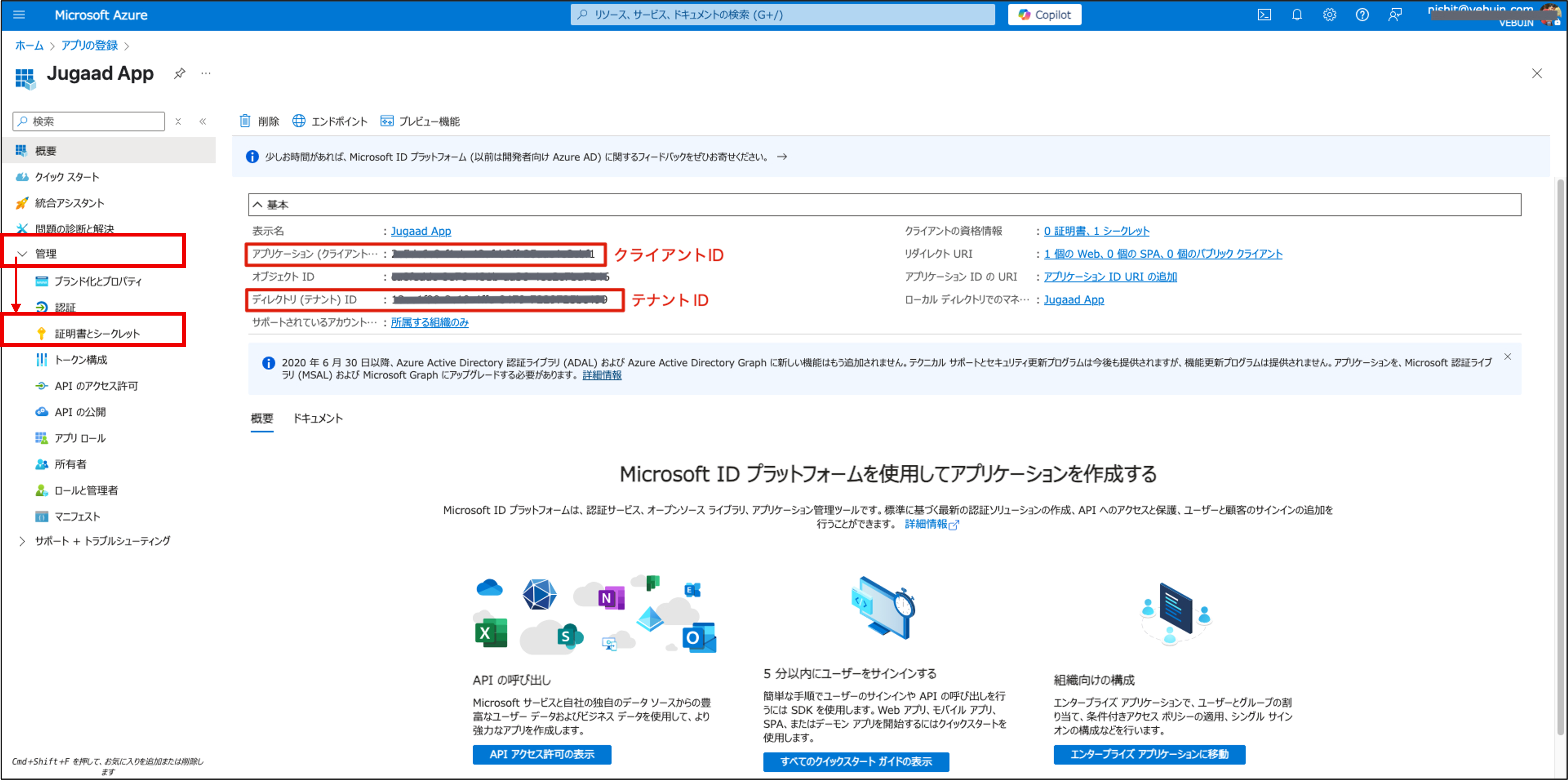Image resolution: width=1568 pixels, height=780 pixels.
Task: Open the account avatar menu
Action: tap(1550, 15)
